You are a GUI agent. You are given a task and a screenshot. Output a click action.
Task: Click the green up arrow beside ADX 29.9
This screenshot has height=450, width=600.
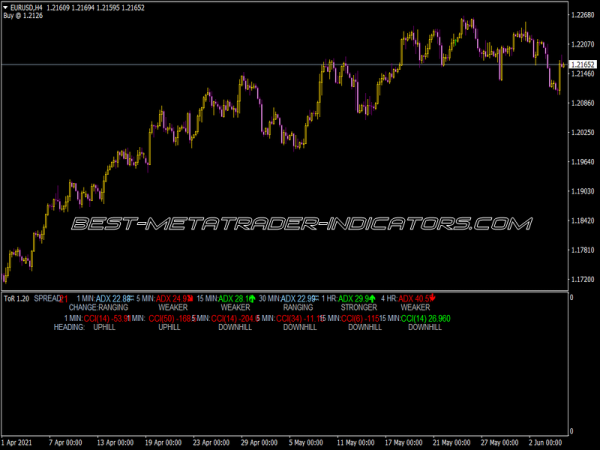pyautogui.click(x=373, y=298)
